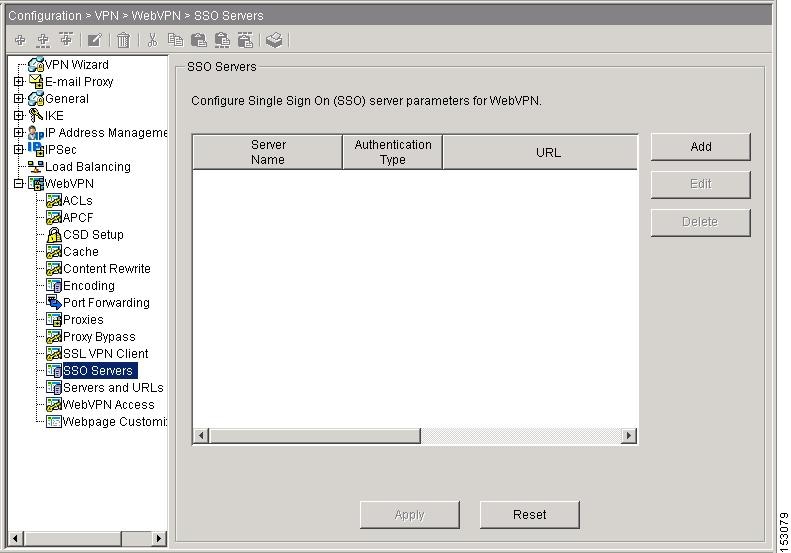Collapse the WebVPN tree node
Screen dimensions: 791x553
[x=19, y=184]
